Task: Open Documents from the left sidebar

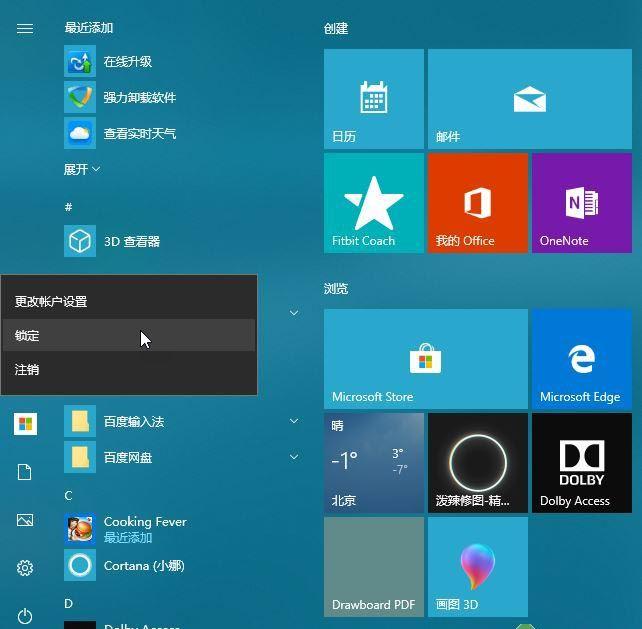Action: pos(25,472)
